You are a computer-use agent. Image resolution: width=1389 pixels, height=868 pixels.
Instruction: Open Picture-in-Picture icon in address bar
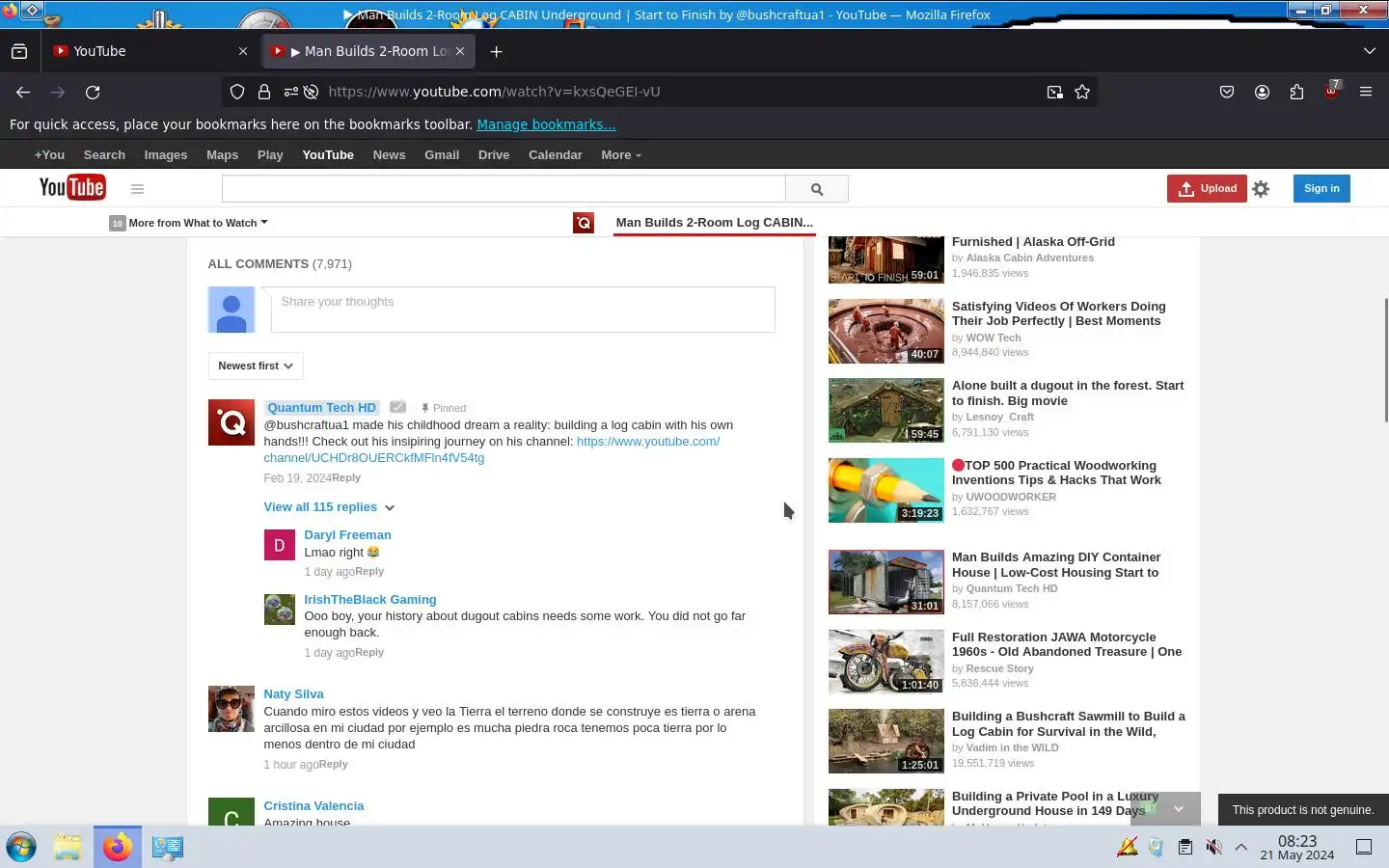[1055, 92]
